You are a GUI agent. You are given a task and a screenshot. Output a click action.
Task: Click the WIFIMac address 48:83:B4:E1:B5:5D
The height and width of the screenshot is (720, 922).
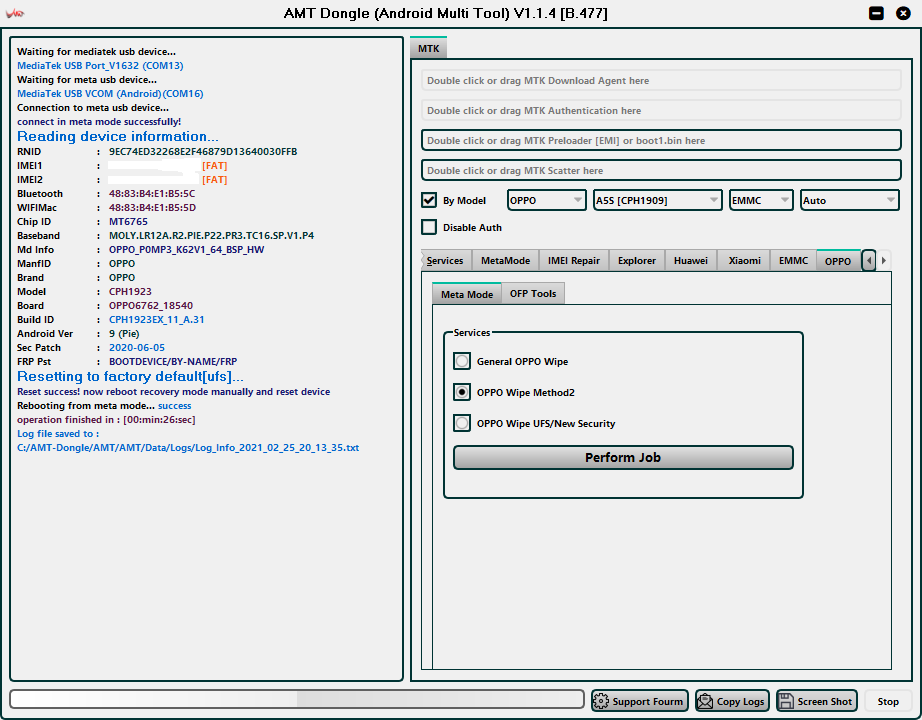(x=152, y=208)
